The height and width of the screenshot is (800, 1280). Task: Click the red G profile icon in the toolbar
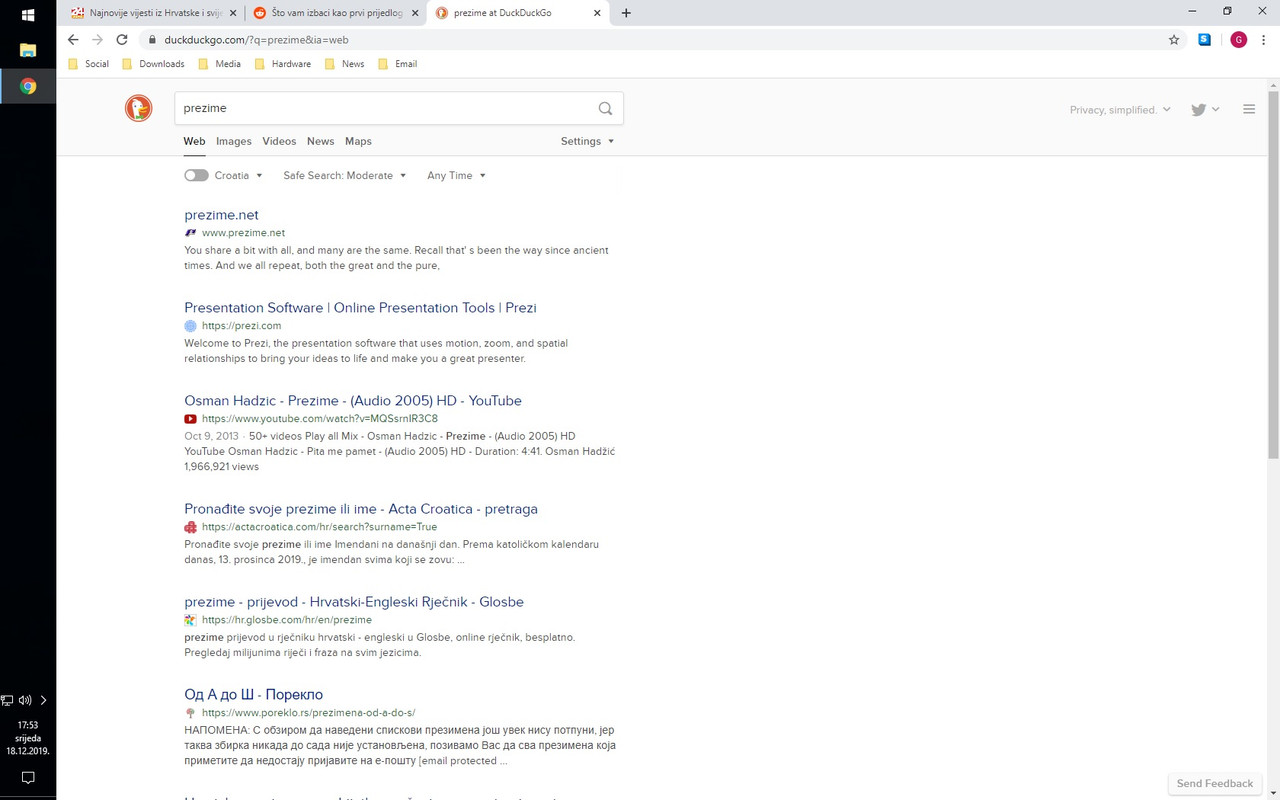coord(1238,39)
